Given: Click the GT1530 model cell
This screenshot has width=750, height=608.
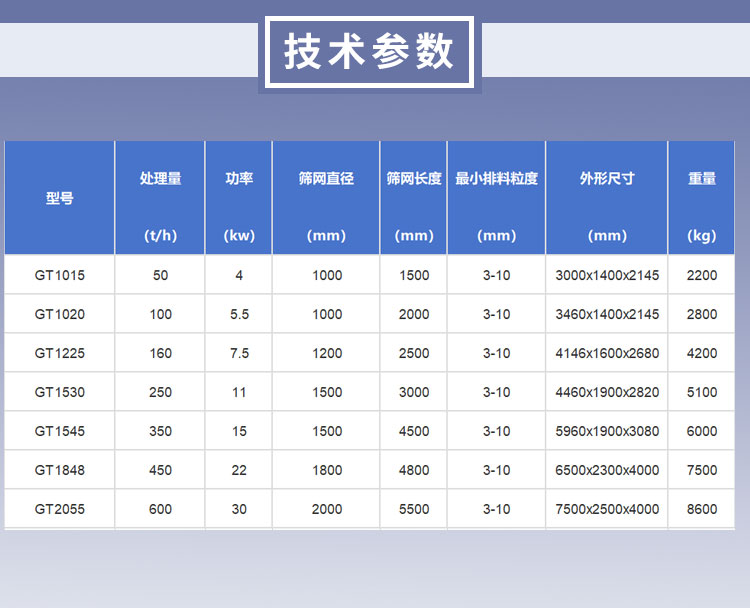Looking at the screenshot, I should point(60,392).
